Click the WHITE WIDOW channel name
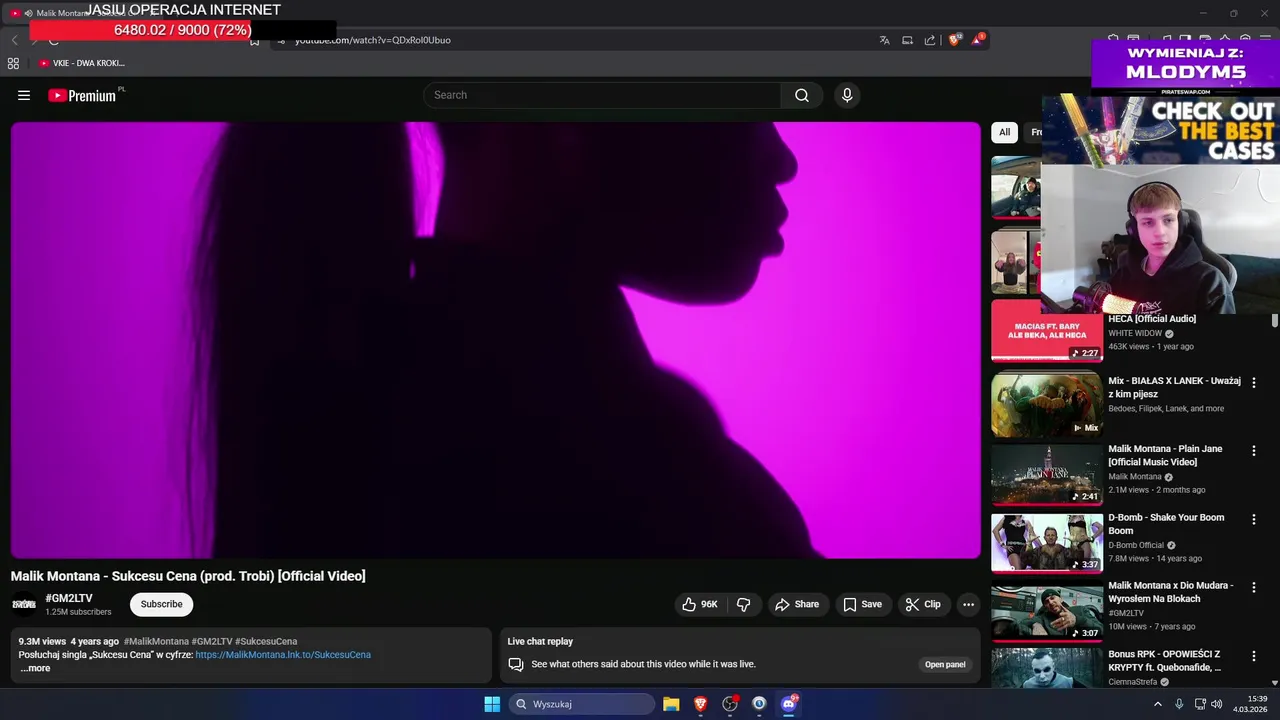 click(x=1135, y=333)
